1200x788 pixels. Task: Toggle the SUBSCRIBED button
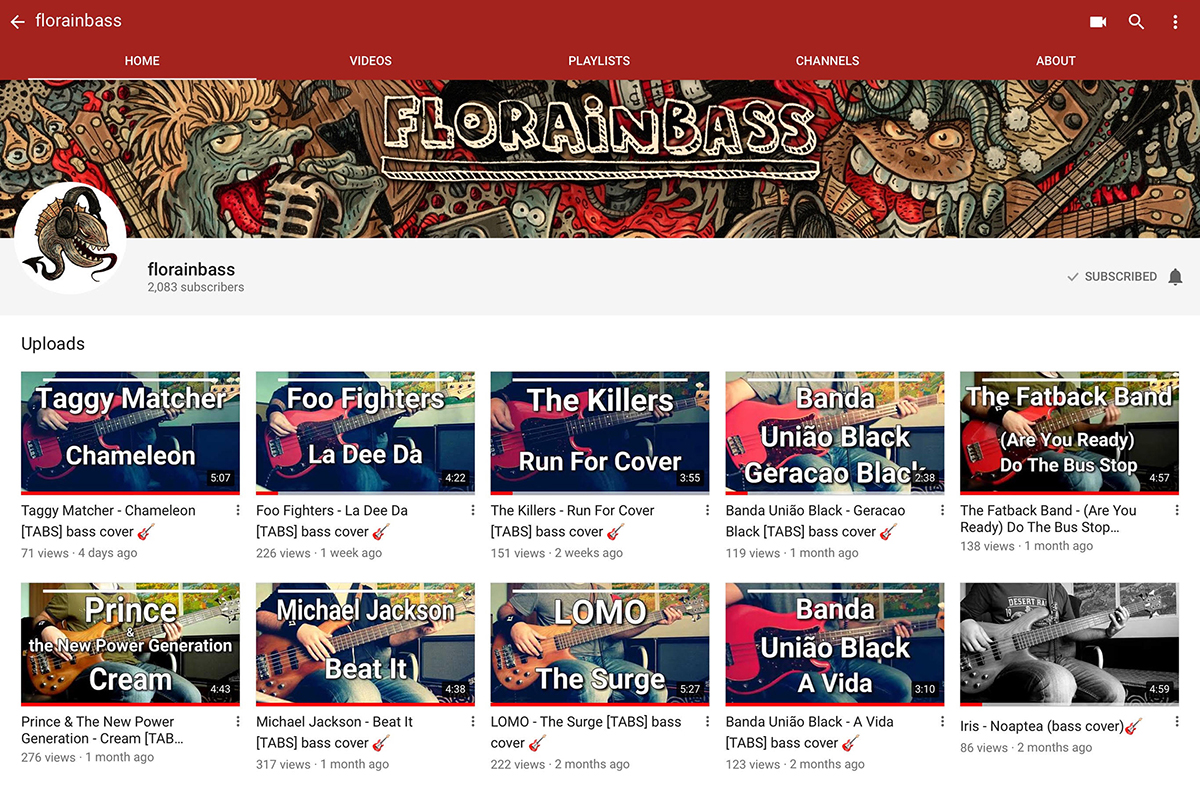coord(1111,277)
